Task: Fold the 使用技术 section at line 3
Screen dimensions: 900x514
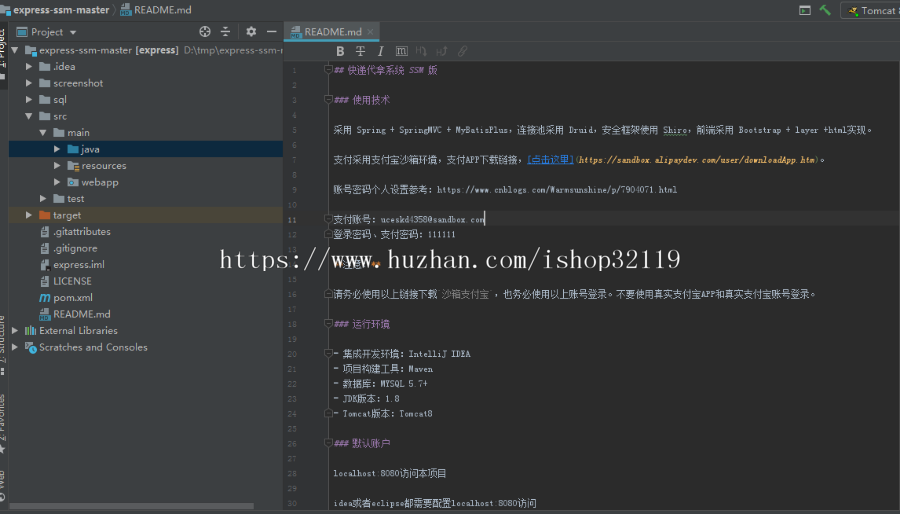Action: (x=328, y=100)
